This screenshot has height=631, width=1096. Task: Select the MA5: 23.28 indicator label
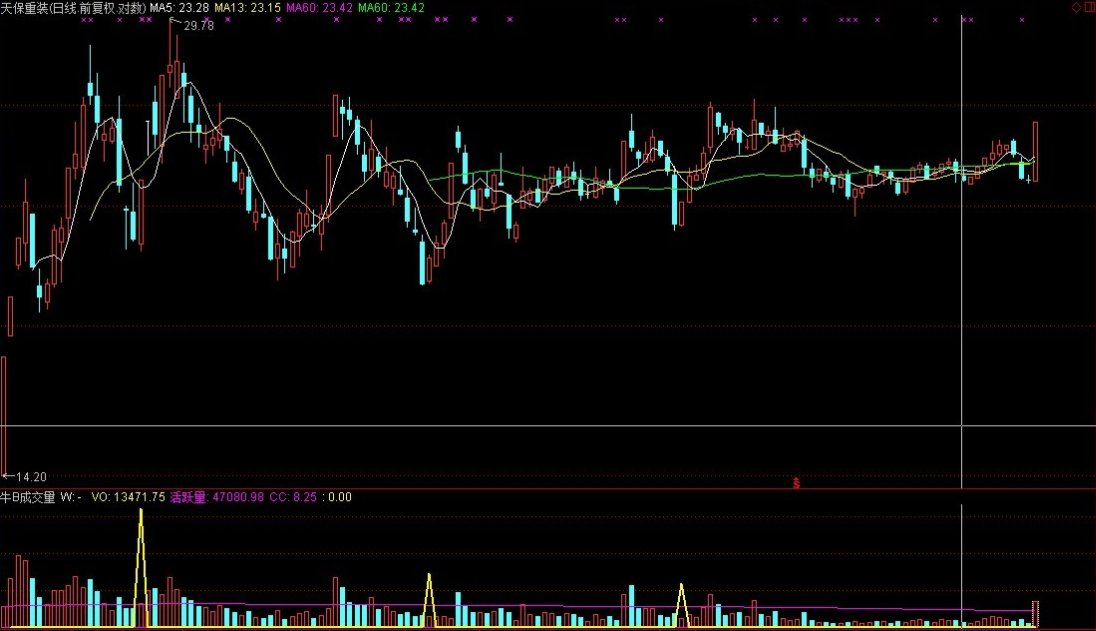click(180, 8)
